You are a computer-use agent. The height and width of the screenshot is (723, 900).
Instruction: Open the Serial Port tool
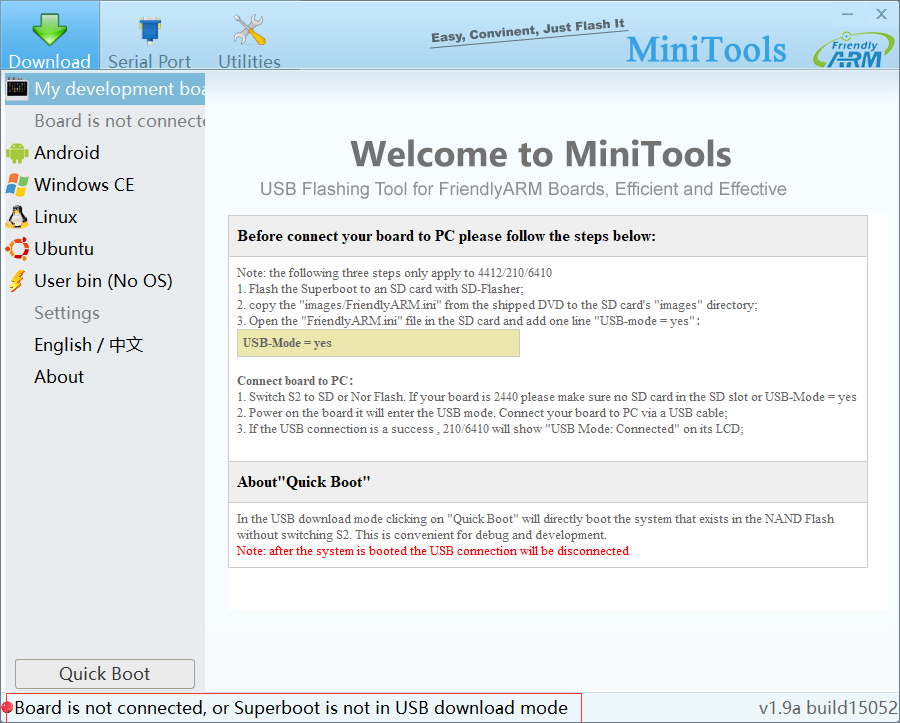149,28
